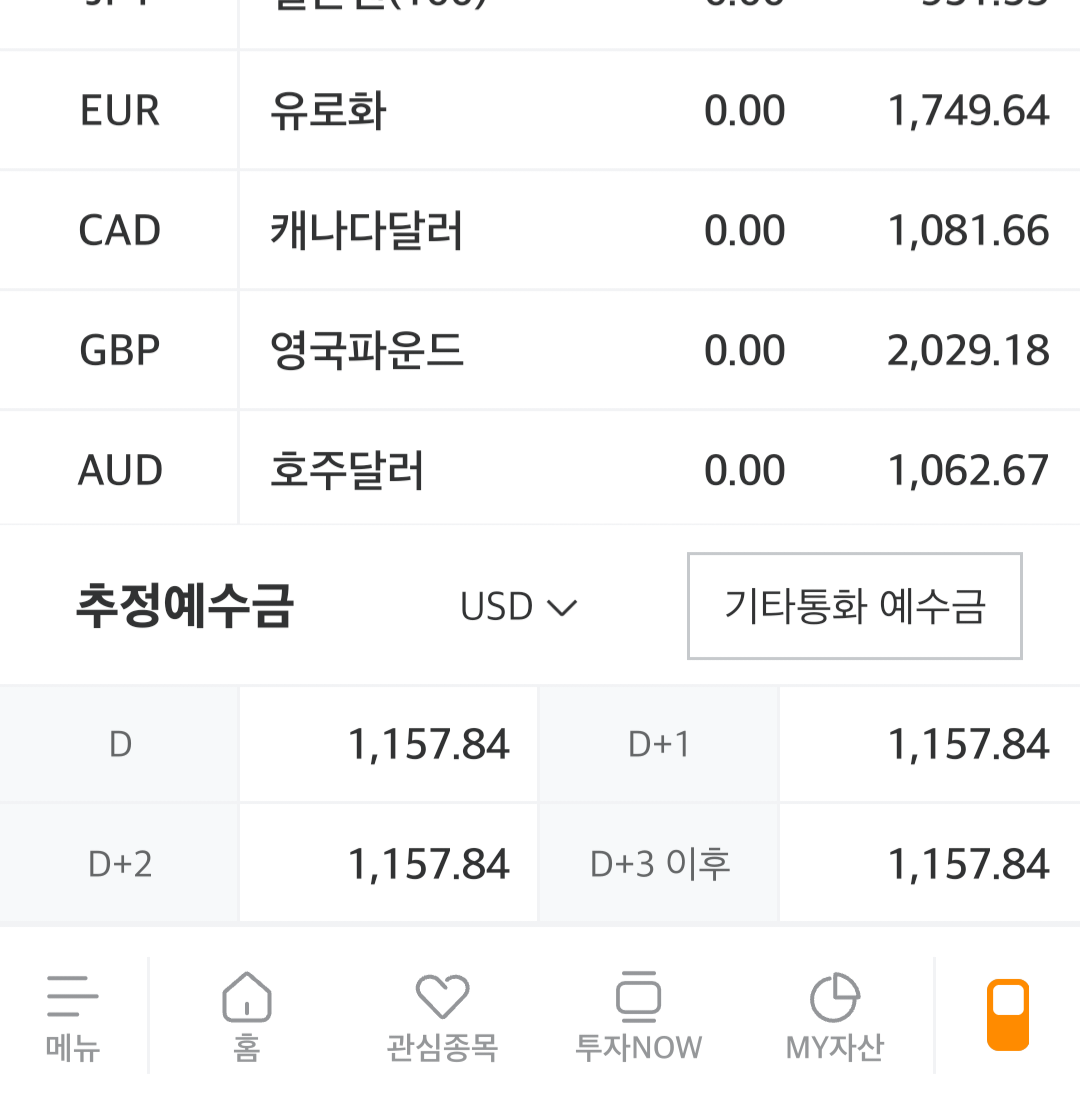This screenshot has width=1080, height=1096.
Task: Tap the EUR exchange rate 1,749.64
Action: [x=968, y=110]
